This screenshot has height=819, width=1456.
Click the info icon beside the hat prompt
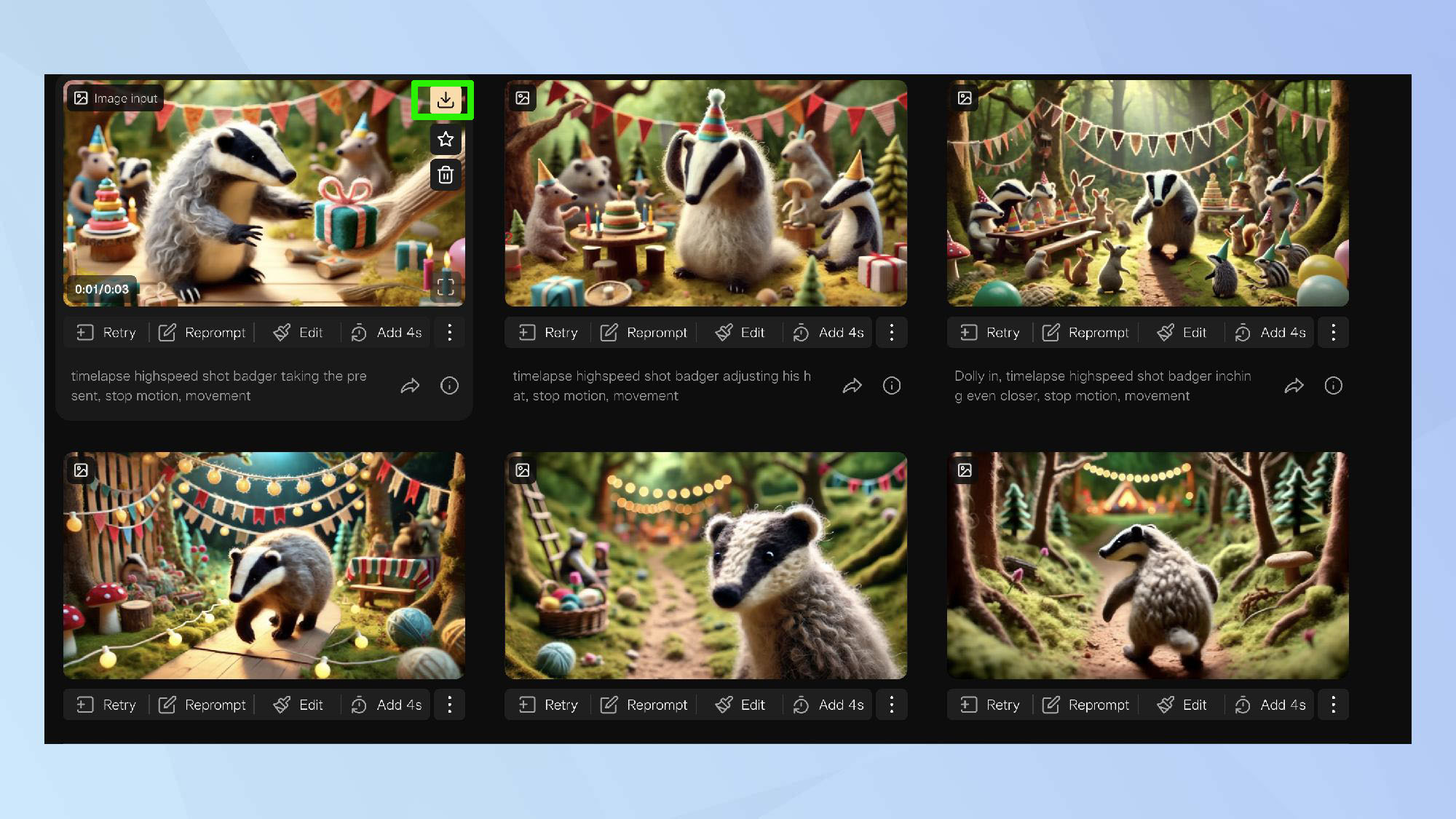point(891,386)
